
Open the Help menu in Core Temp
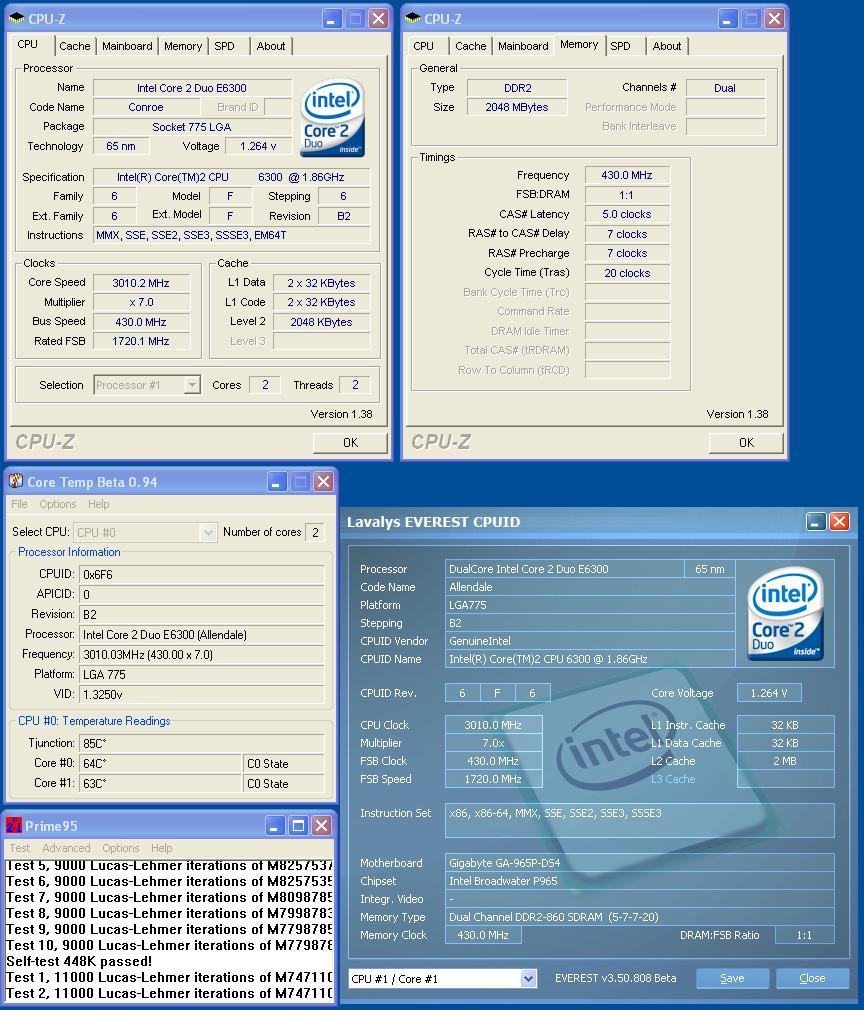tap(99, 504)
